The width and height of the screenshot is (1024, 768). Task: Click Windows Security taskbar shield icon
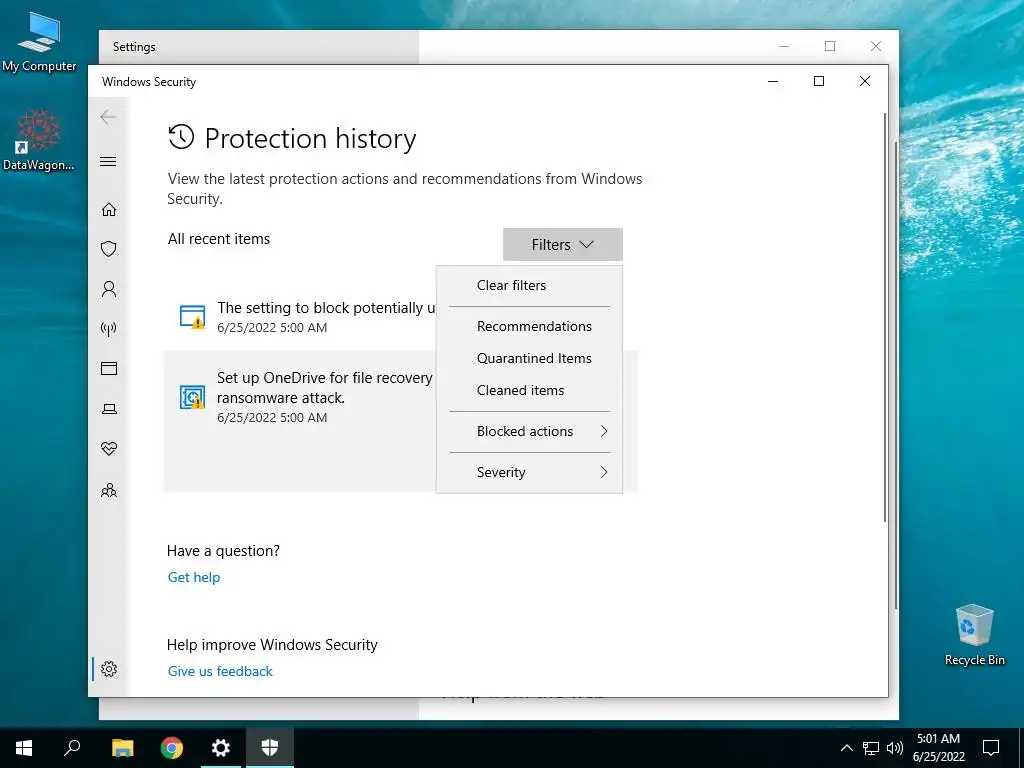tap(270, 748)
